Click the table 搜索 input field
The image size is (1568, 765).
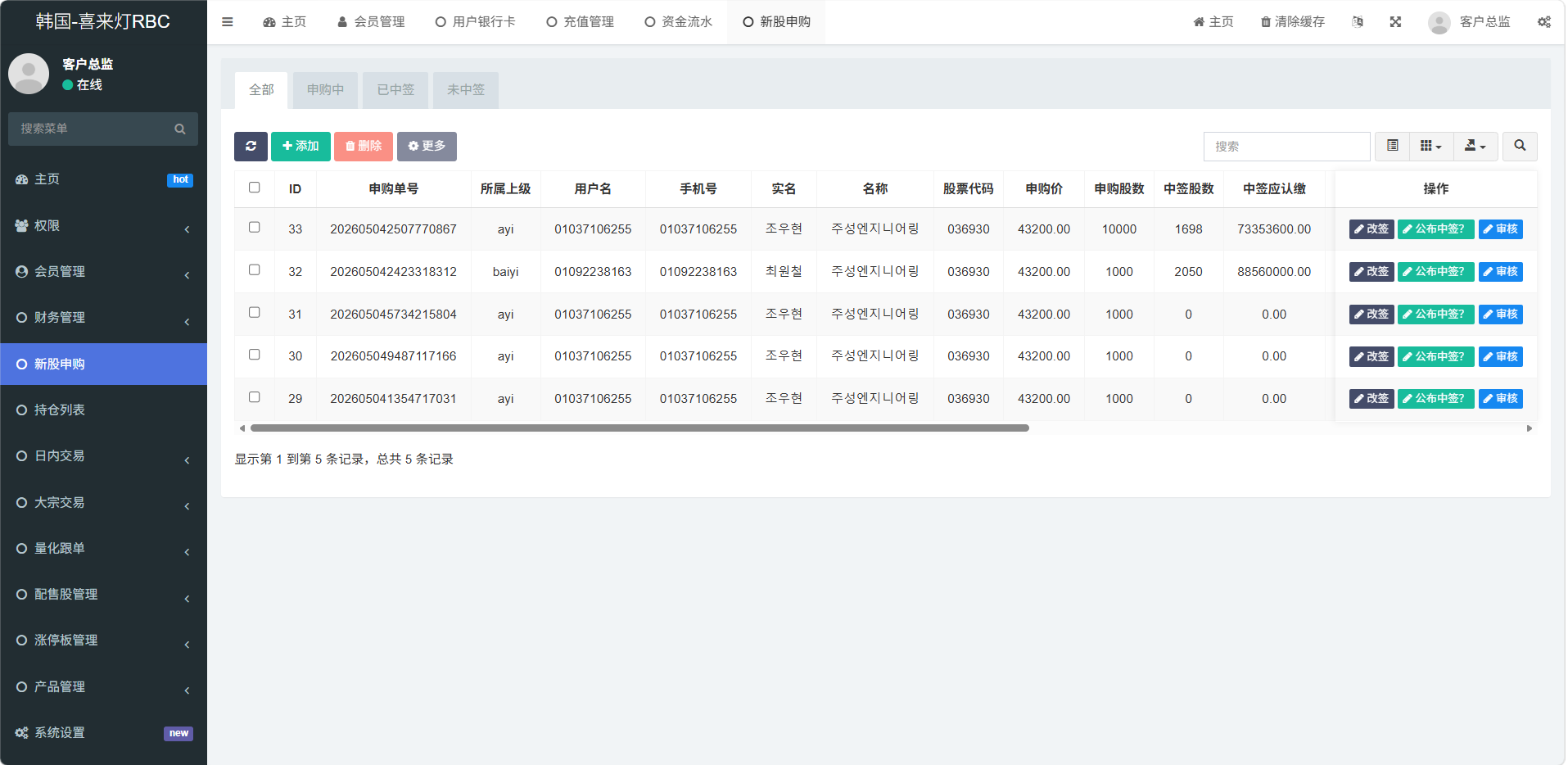tap(1286, 146)
